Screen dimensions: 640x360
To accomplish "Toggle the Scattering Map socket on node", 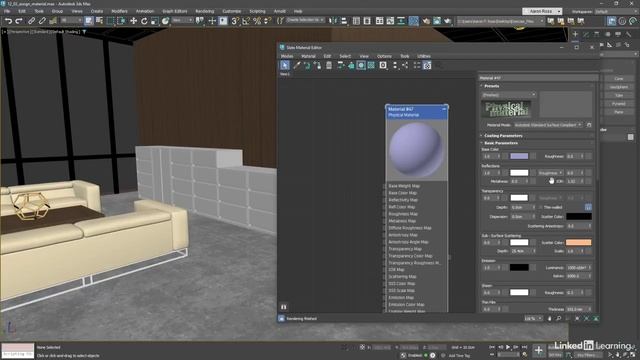I will coord(384,277).
